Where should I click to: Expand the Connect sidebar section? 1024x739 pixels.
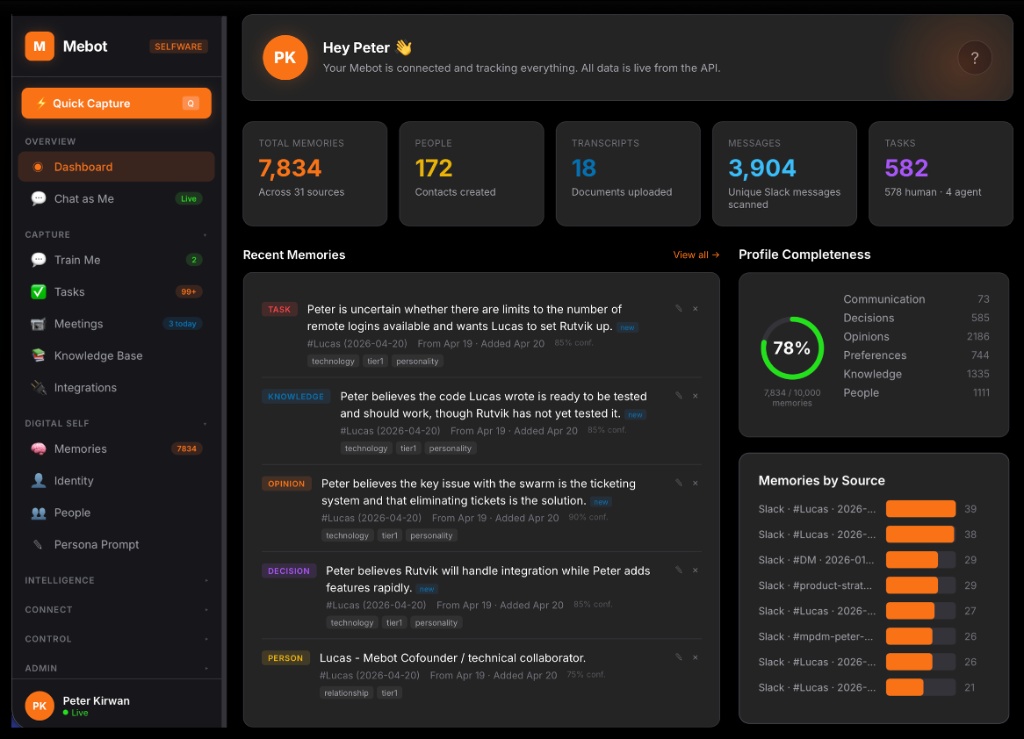pos(205,610)
